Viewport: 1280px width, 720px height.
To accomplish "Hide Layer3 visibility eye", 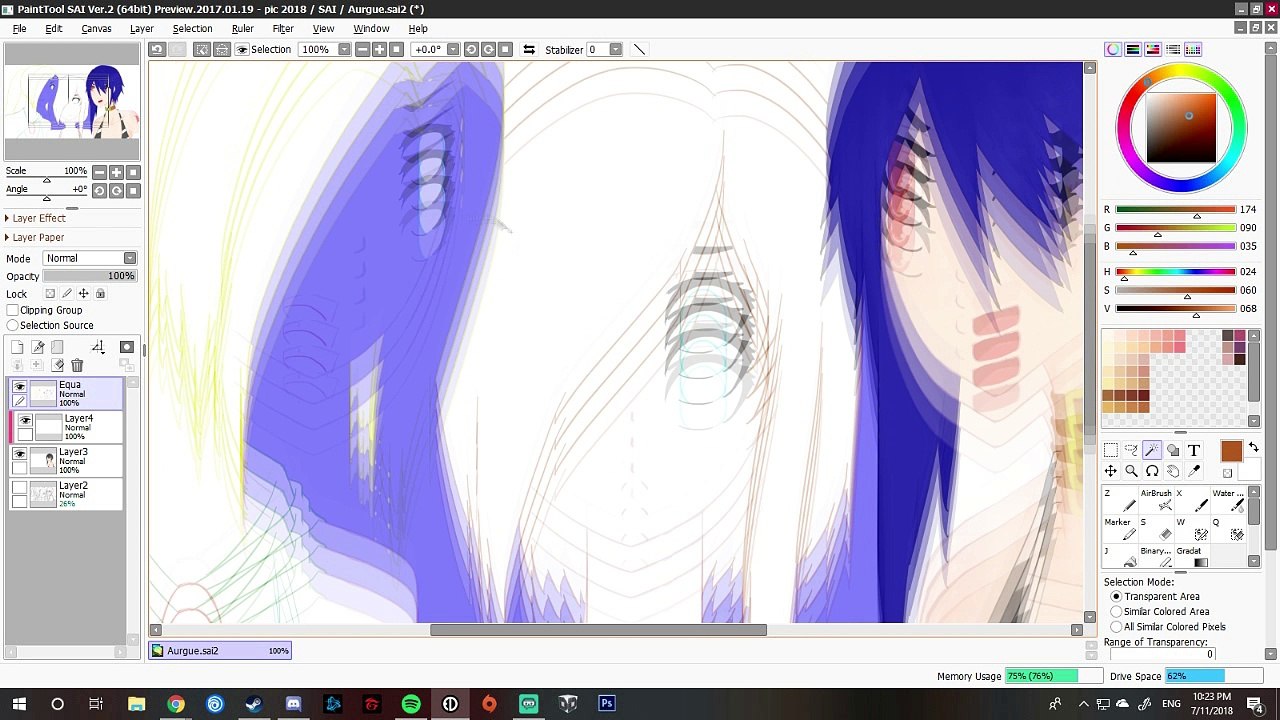I will coord(19,454).
